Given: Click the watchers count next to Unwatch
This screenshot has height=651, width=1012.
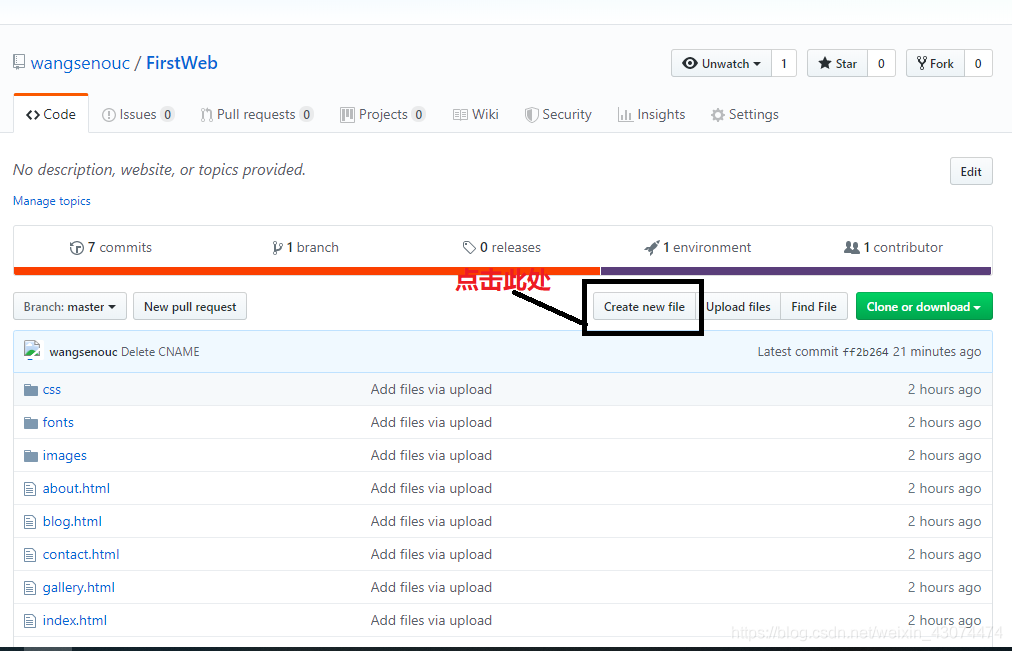Looking at the screenshot, I should pyautogui.click(x=784, y=63).
